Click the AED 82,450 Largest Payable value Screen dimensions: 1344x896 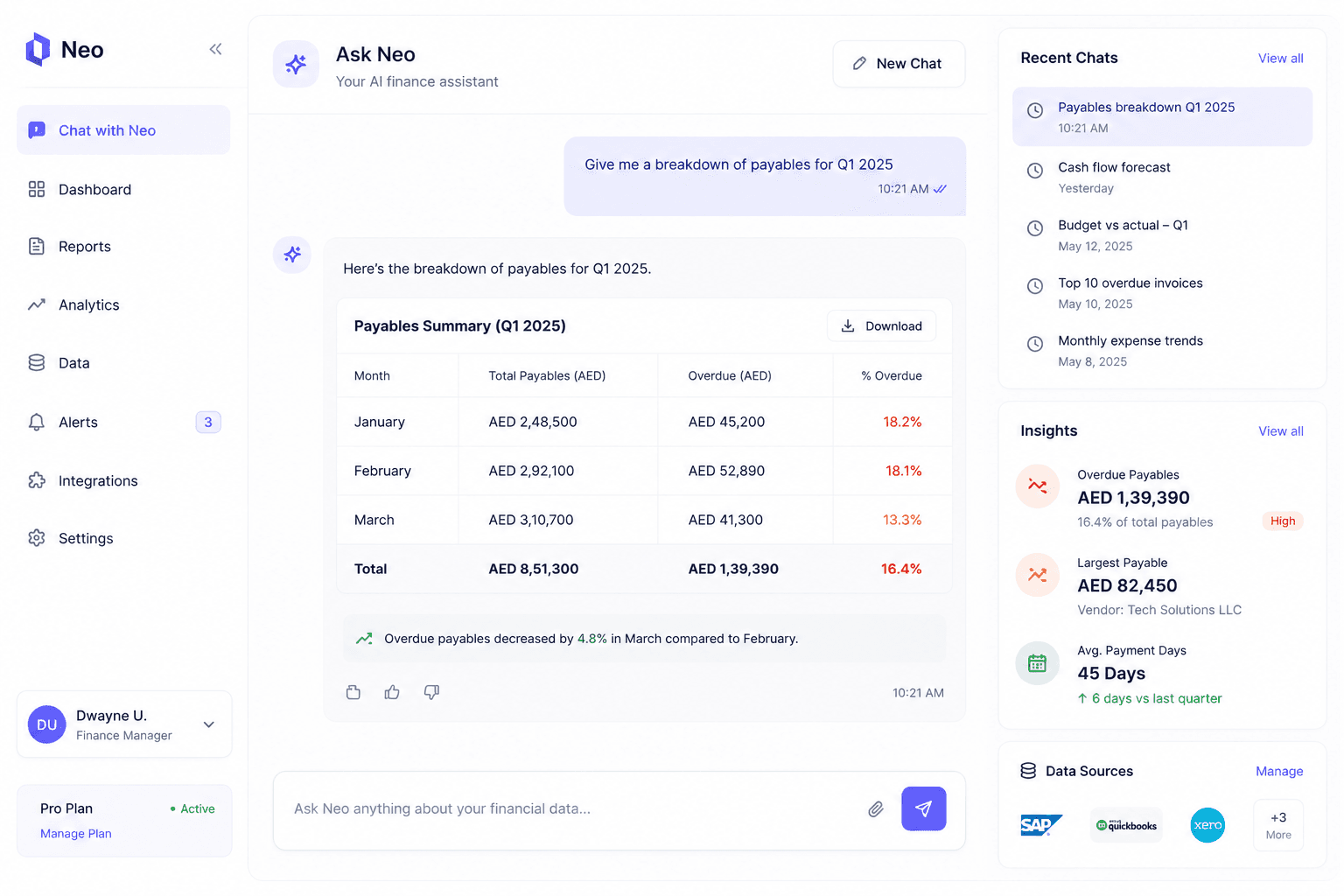tap(1127, 586)
